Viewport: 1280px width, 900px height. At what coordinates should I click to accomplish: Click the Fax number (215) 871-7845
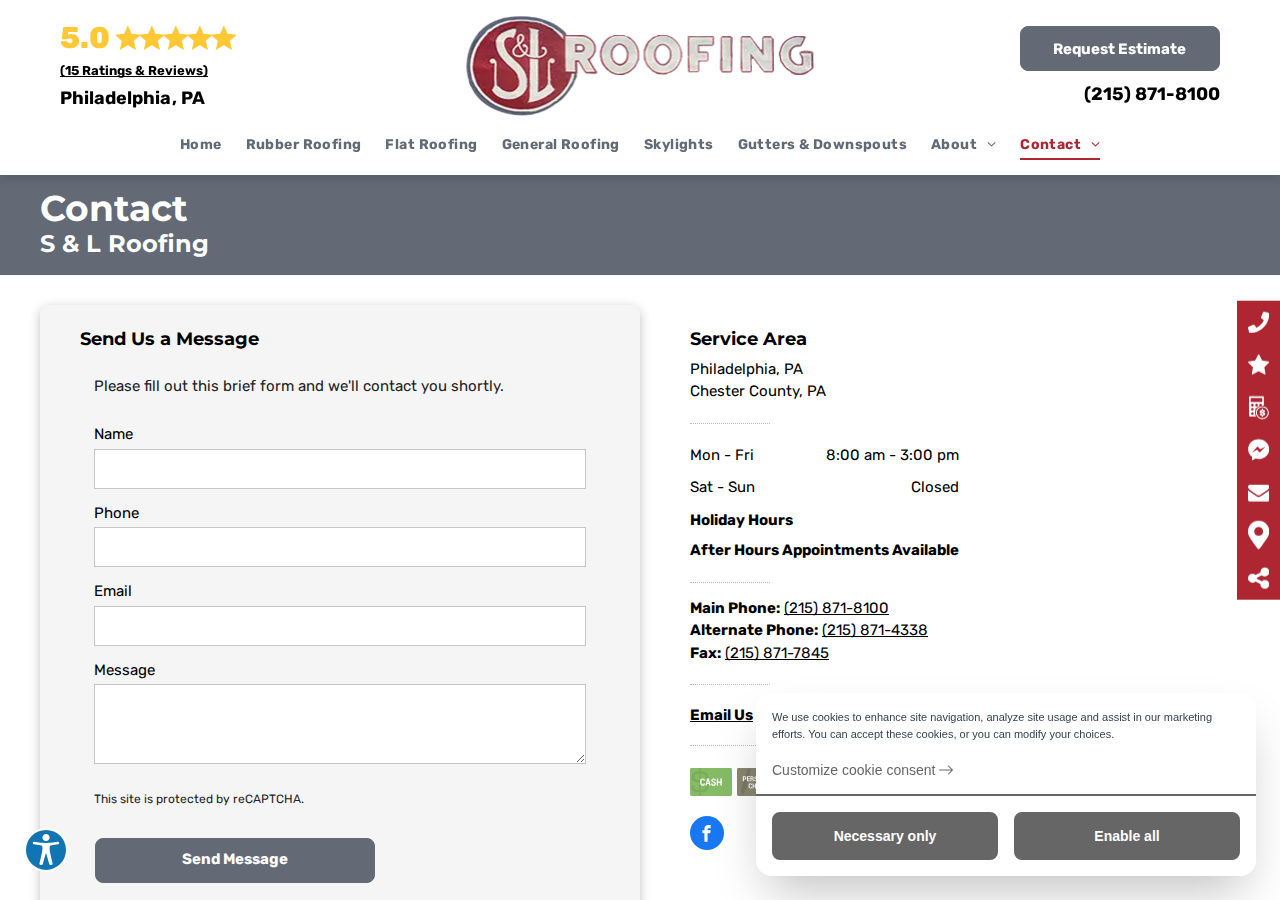point(777,653)
